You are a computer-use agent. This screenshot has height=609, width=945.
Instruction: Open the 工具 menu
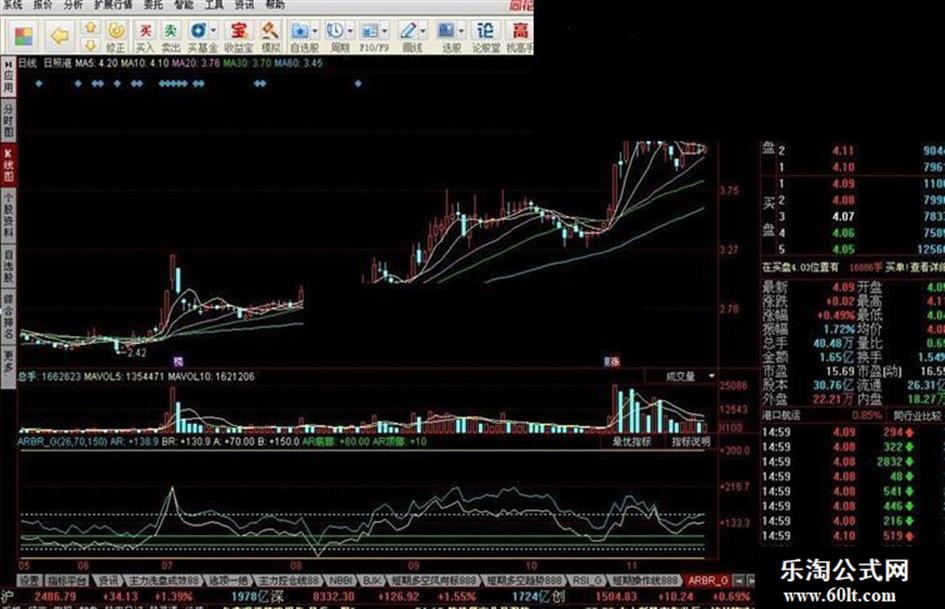tap(213, 5)
